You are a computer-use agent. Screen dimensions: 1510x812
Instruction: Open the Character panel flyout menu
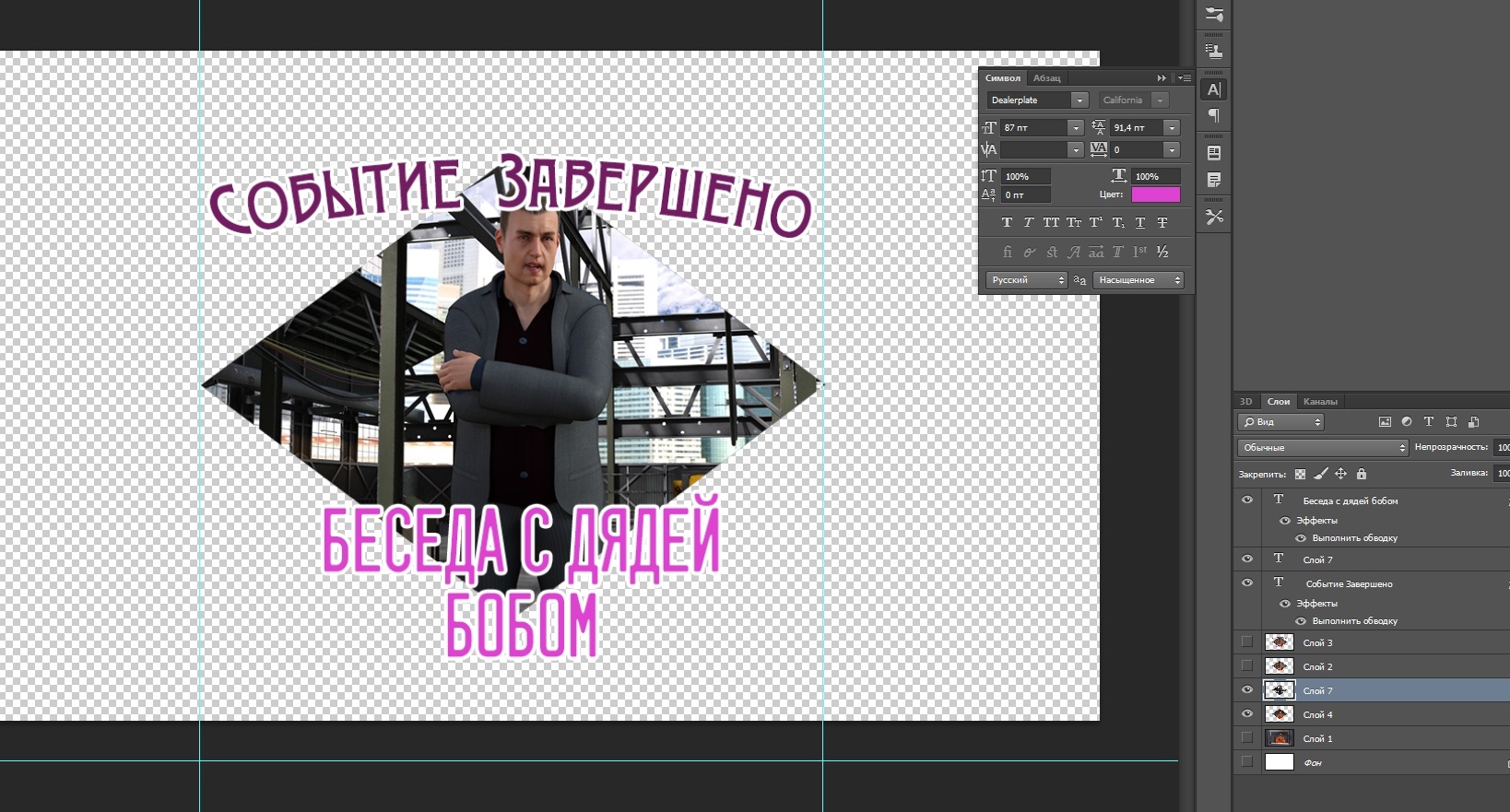click(x=1185, y=78)
